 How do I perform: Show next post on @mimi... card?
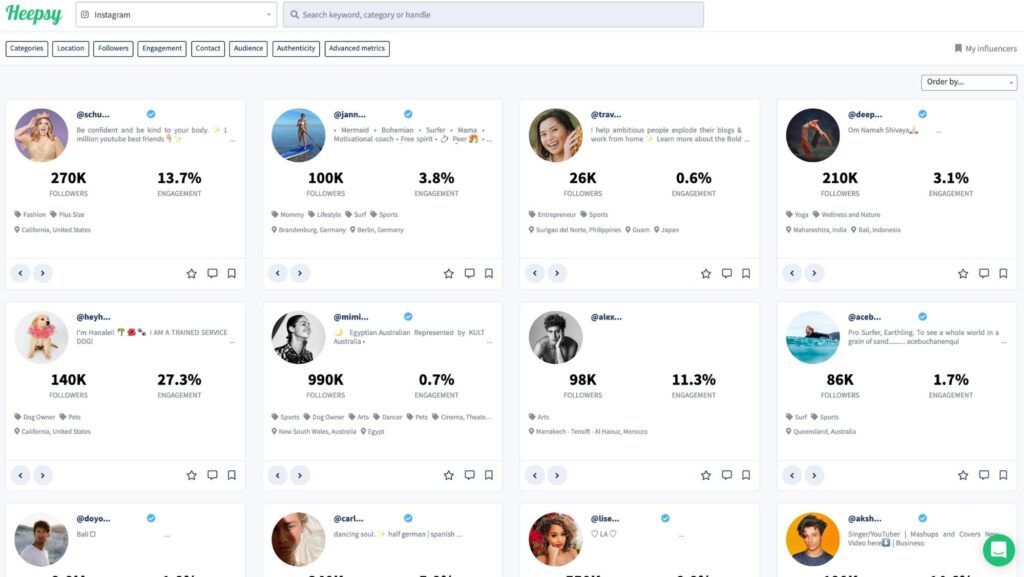click(x=300, y=475)
